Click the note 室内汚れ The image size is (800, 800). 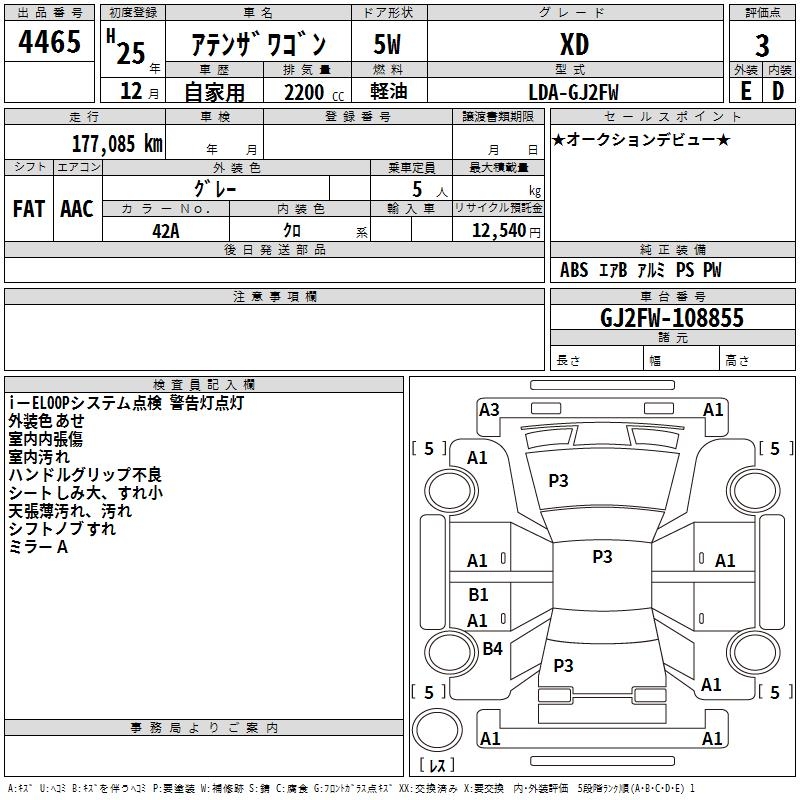coord(39,457)
